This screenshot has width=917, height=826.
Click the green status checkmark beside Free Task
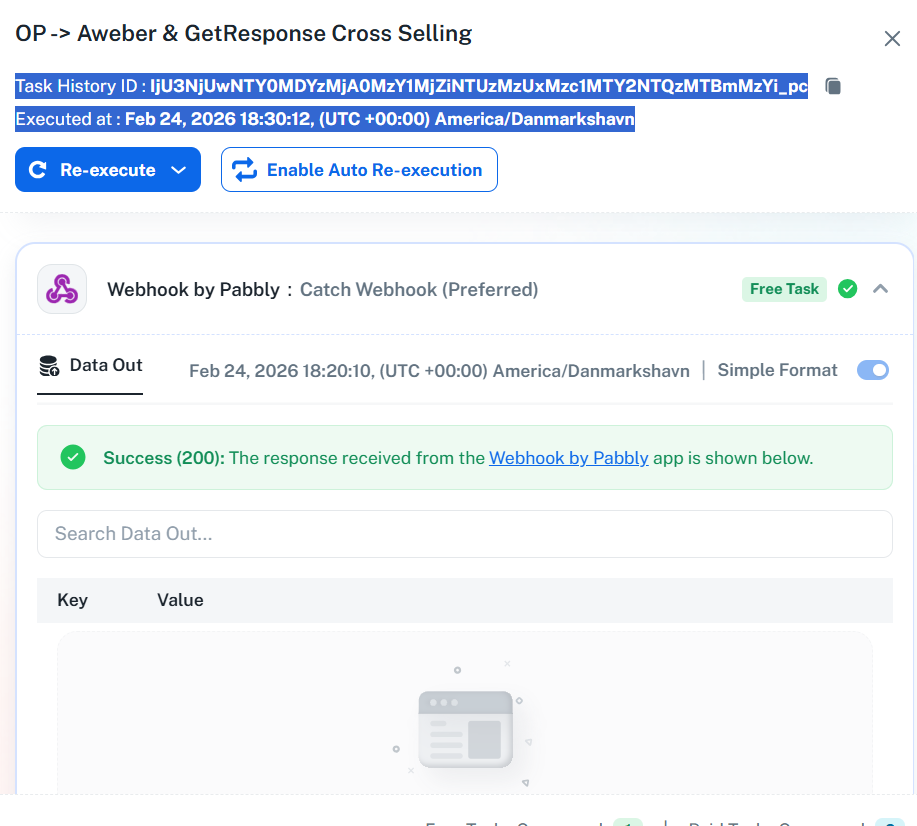[x=848, y=289]
